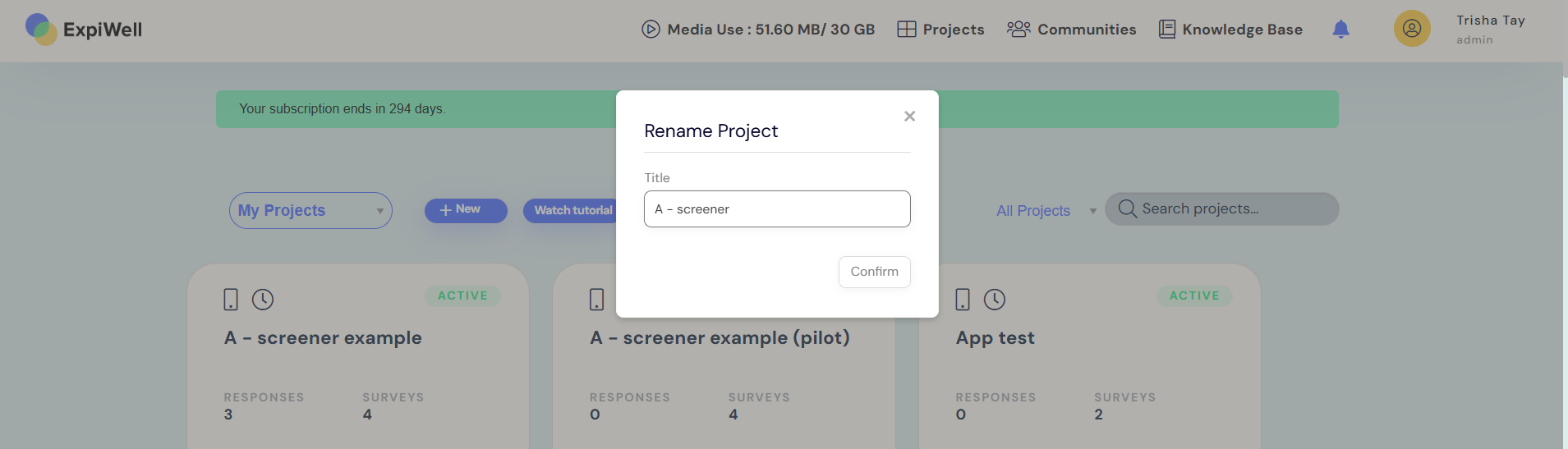Open Projects in the top navigation
This screenshot has width=1568, height=449.
coord(940,30)
